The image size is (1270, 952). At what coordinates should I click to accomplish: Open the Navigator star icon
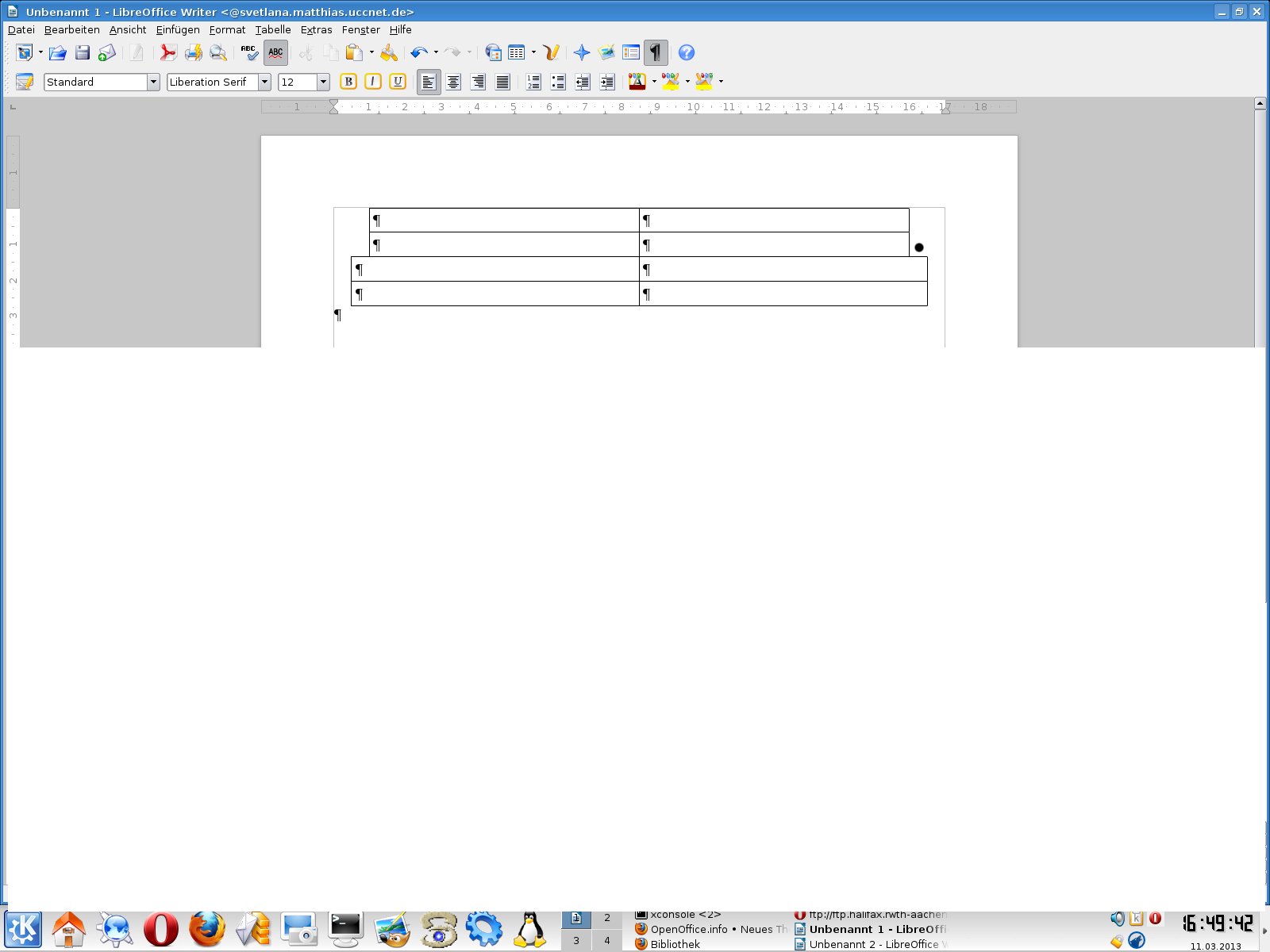(582, 53)
